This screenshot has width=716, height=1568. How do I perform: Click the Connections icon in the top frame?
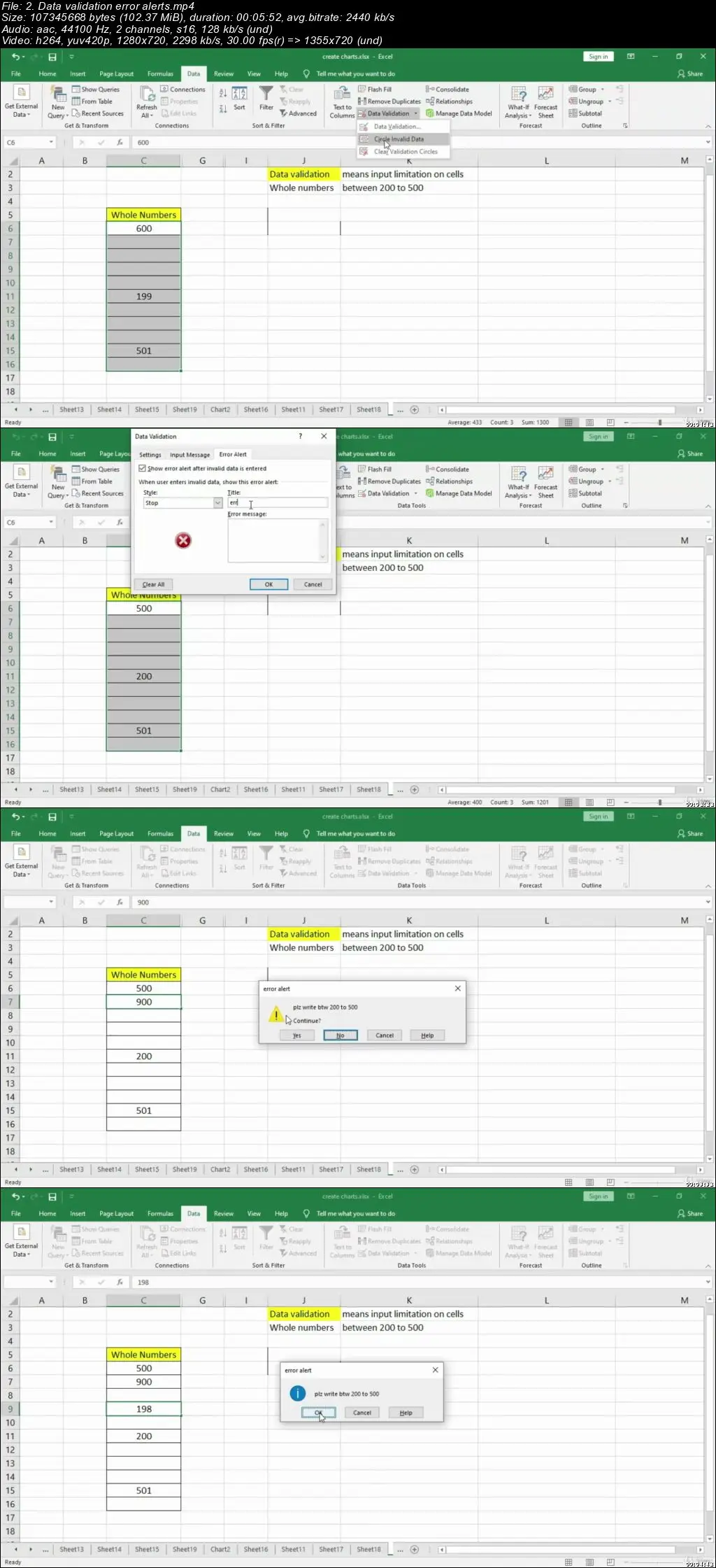point(164,90)
